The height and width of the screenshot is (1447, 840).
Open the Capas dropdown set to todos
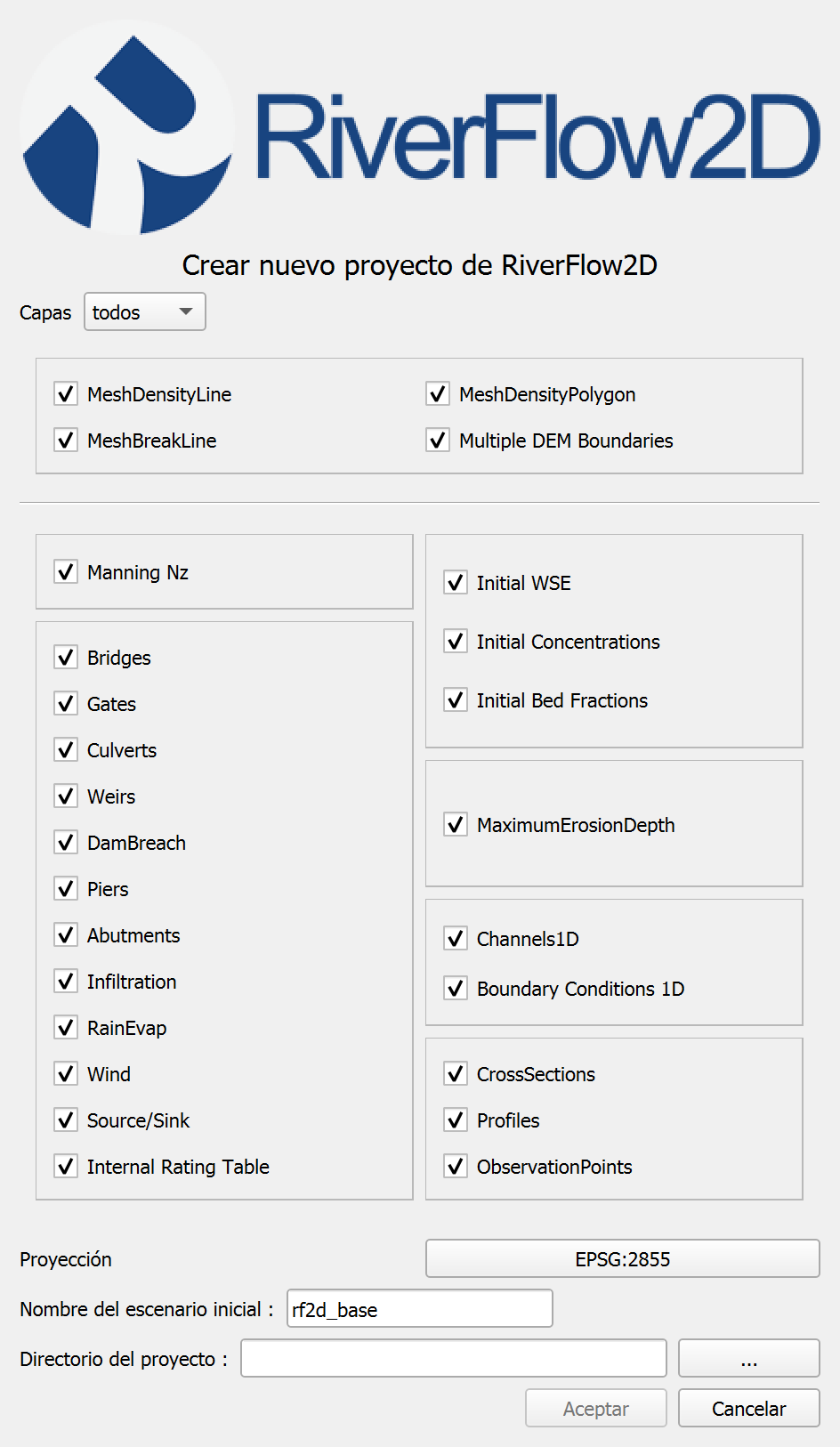(x=145, y=311)
